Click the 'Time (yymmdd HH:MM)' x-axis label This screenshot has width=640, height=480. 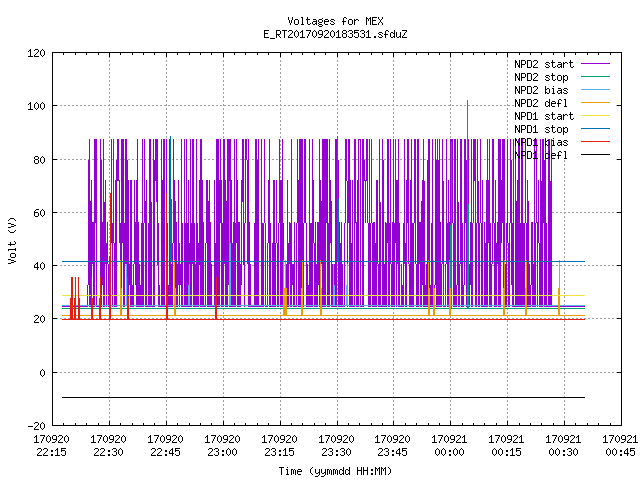tap(335, 471)
